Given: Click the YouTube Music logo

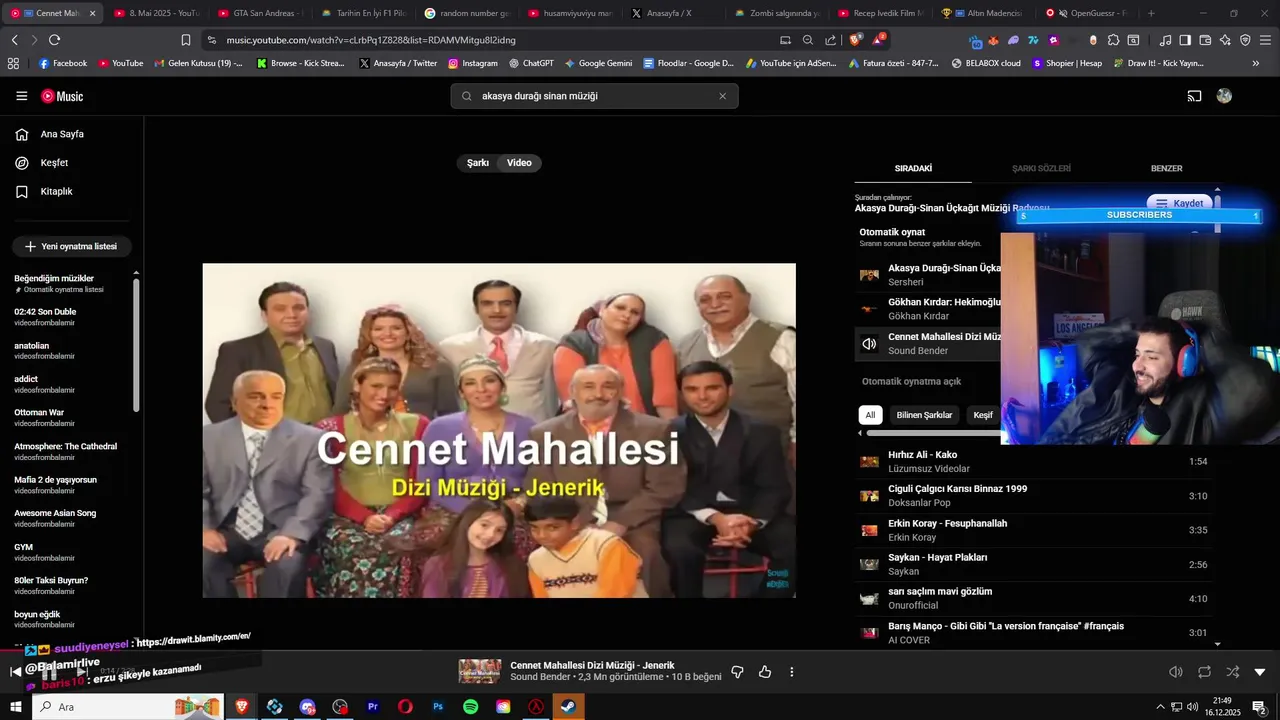Looking at the screenshot, I should click(x=62, y=96).
